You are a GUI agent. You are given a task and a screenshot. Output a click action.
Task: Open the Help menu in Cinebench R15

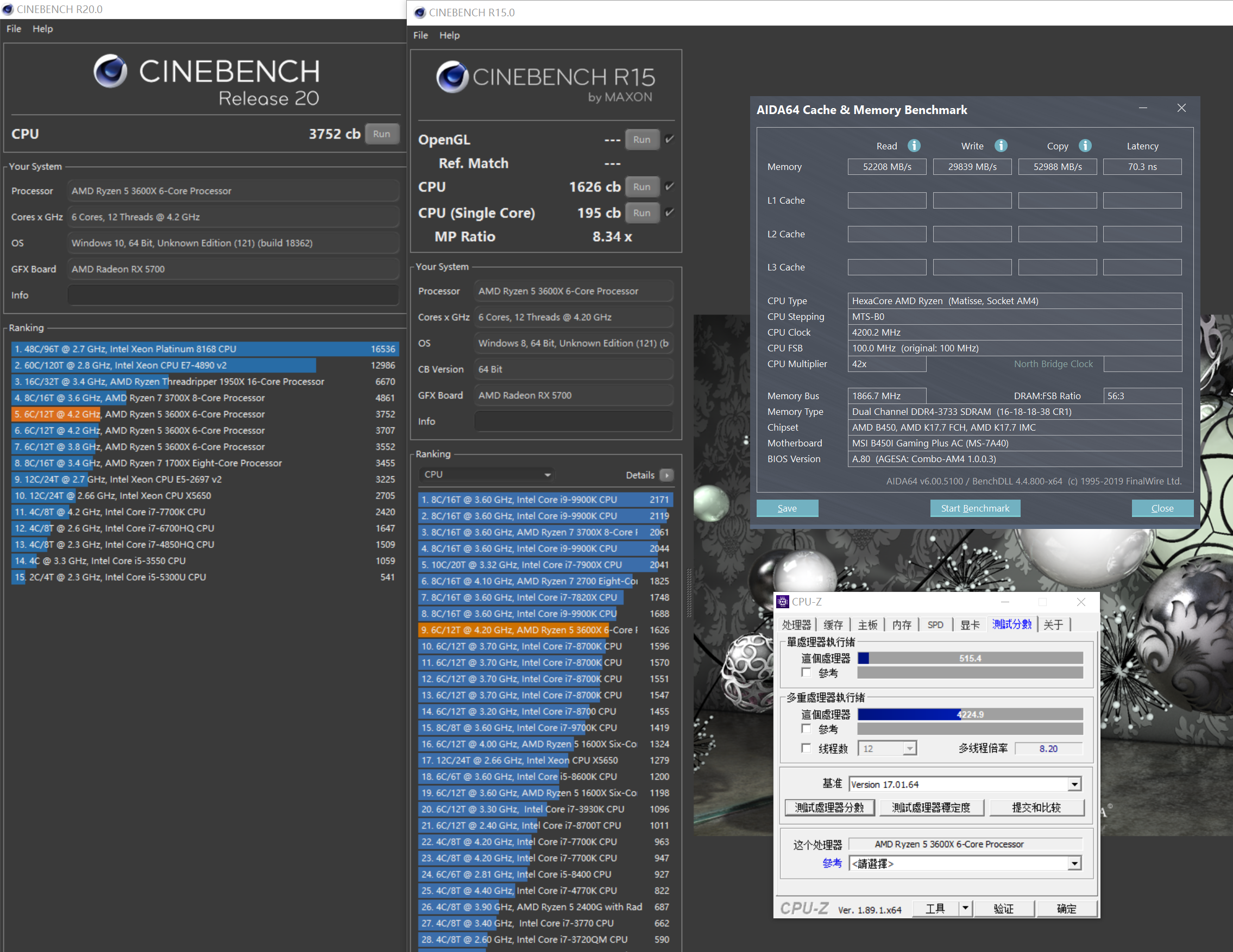pyautogui.click(x=449, y=35)
